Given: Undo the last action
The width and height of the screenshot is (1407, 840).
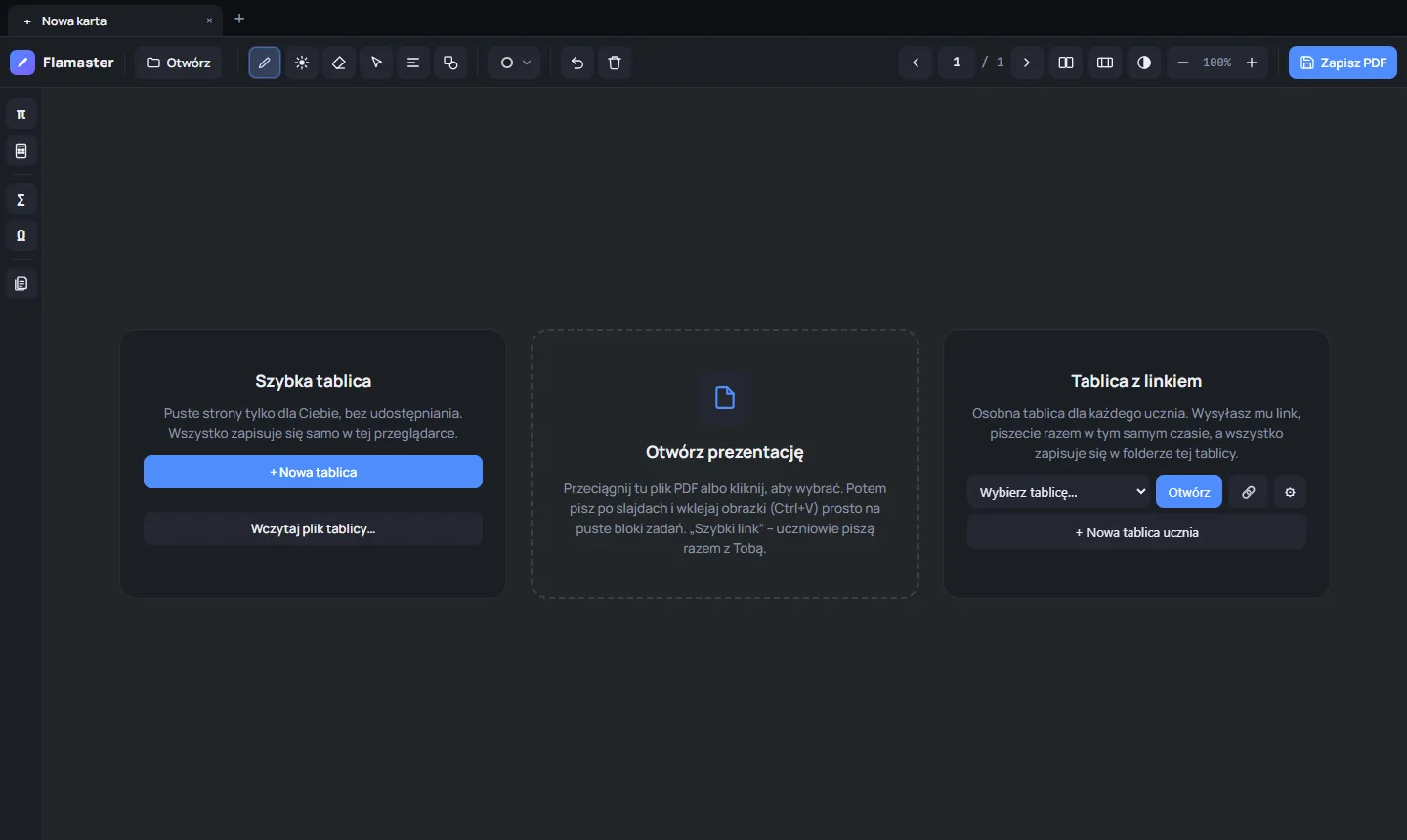Looking at the screenshot, I should pos(577,63).
